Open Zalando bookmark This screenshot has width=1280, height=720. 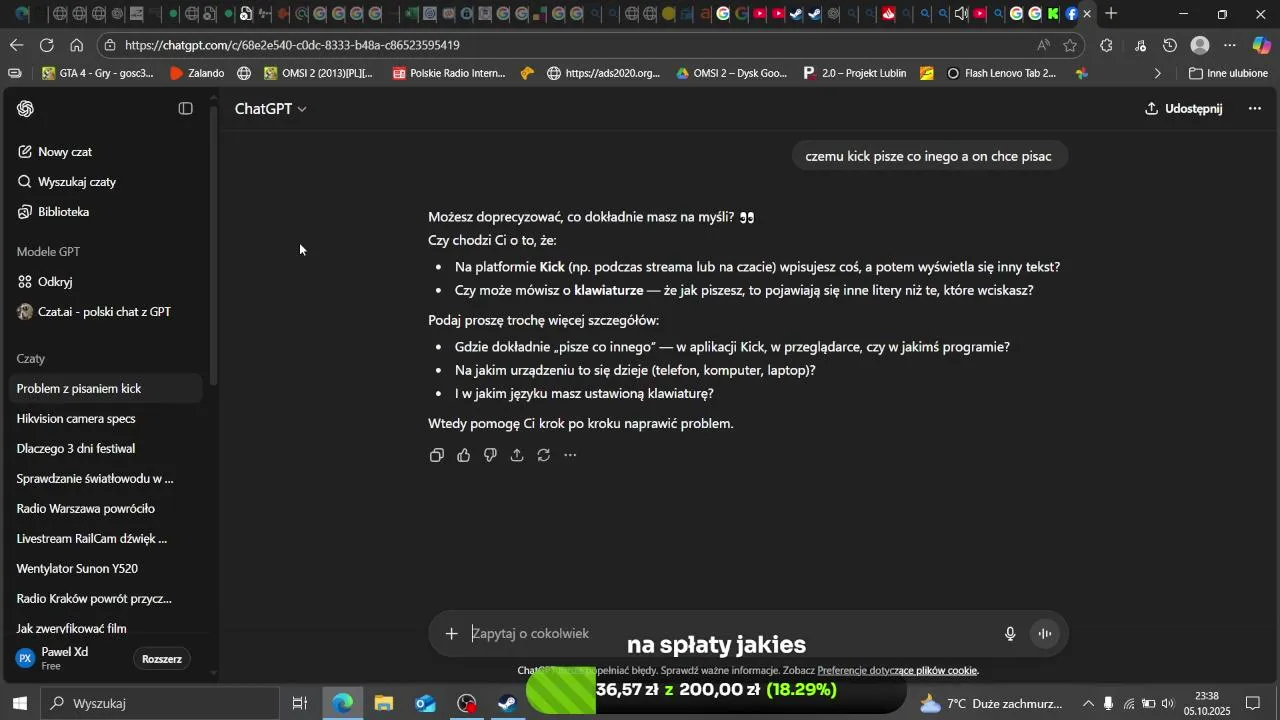pyautogui.click(x=197, y=73)
